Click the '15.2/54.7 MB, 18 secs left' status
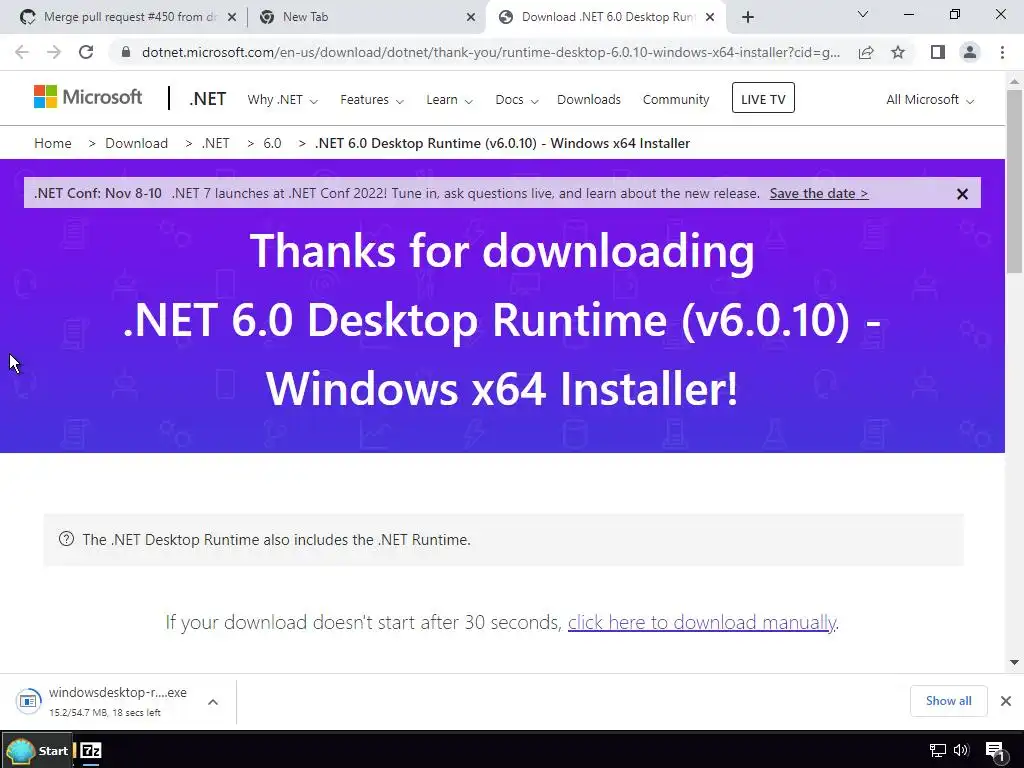The width and height of the screenshot is (1024, 768). pyautogui.click(x=104, y=712)
